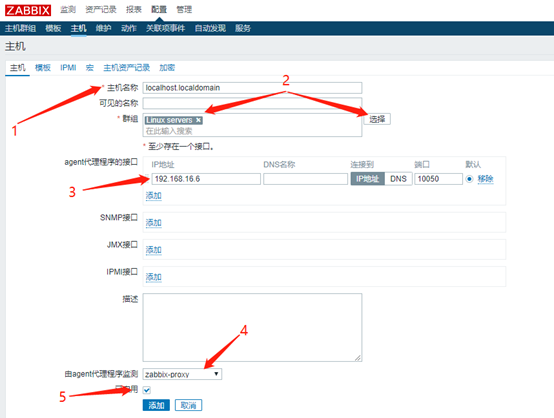The image size is (554, 418).
Task: Open the 配置 top menu
Action: (x=159, y=10)
